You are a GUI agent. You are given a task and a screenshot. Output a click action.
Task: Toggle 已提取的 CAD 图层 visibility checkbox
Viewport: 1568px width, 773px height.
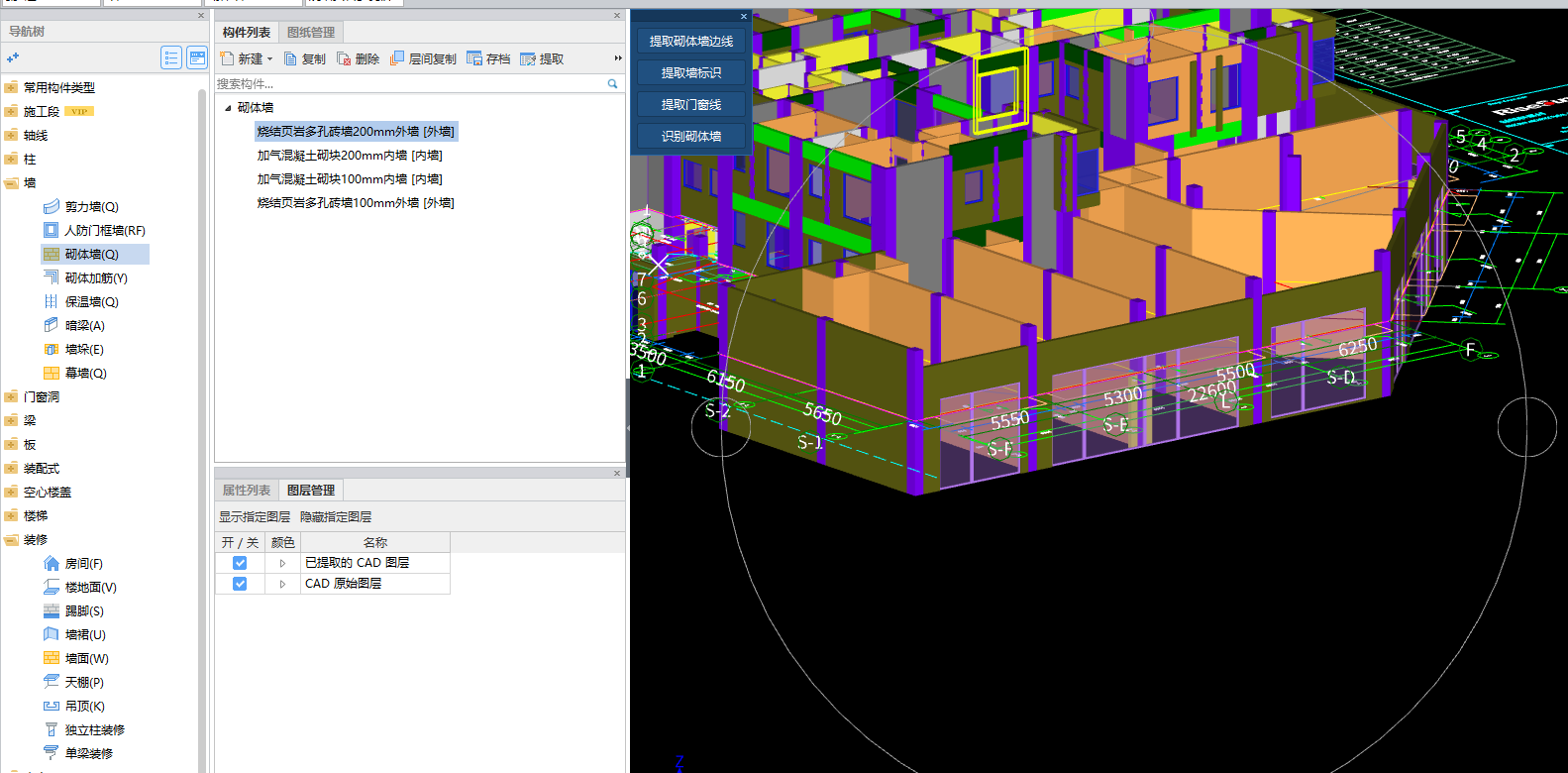[x=240, y=563]
